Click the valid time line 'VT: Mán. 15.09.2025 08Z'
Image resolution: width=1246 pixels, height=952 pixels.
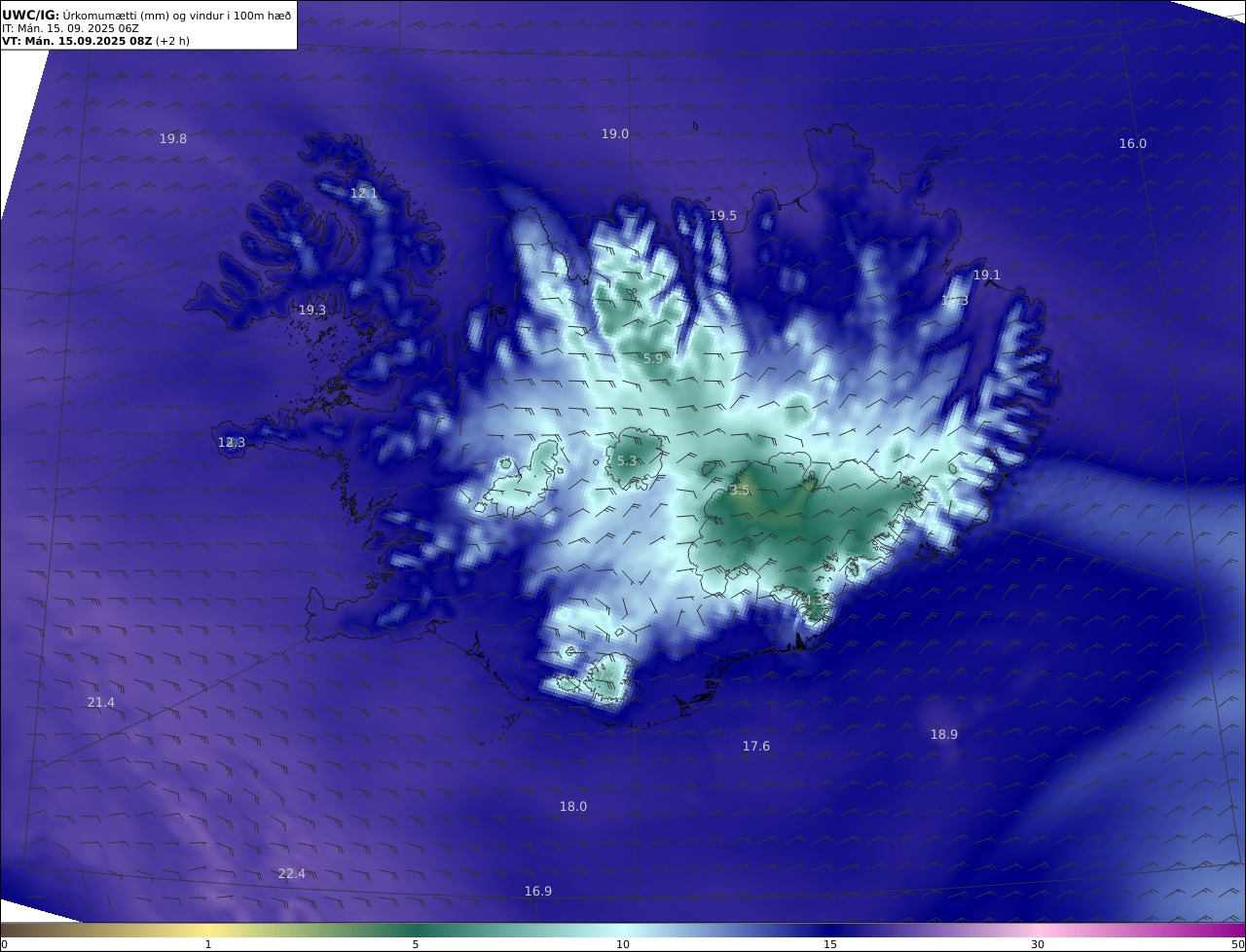77,41
